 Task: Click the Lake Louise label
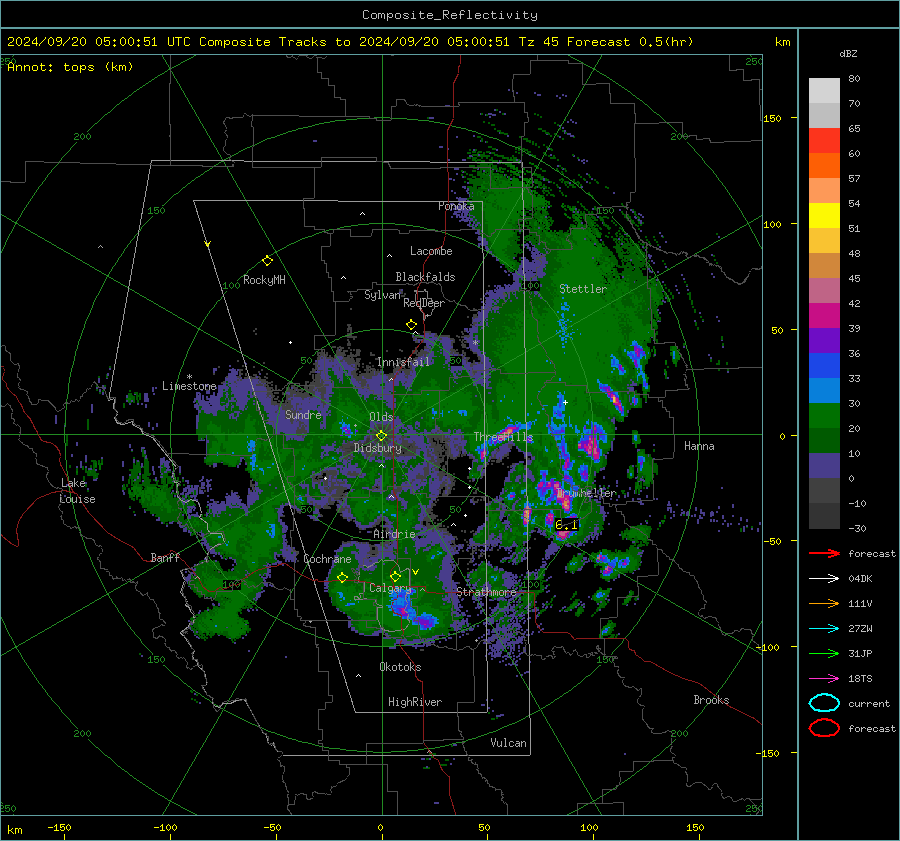point(78,491)
